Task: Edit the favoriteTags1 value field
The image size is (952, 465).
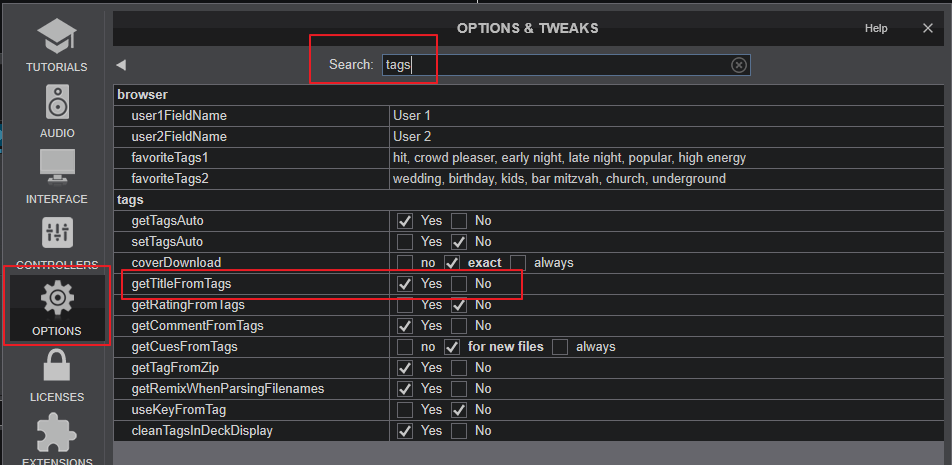Action: [x=666, y=158]
